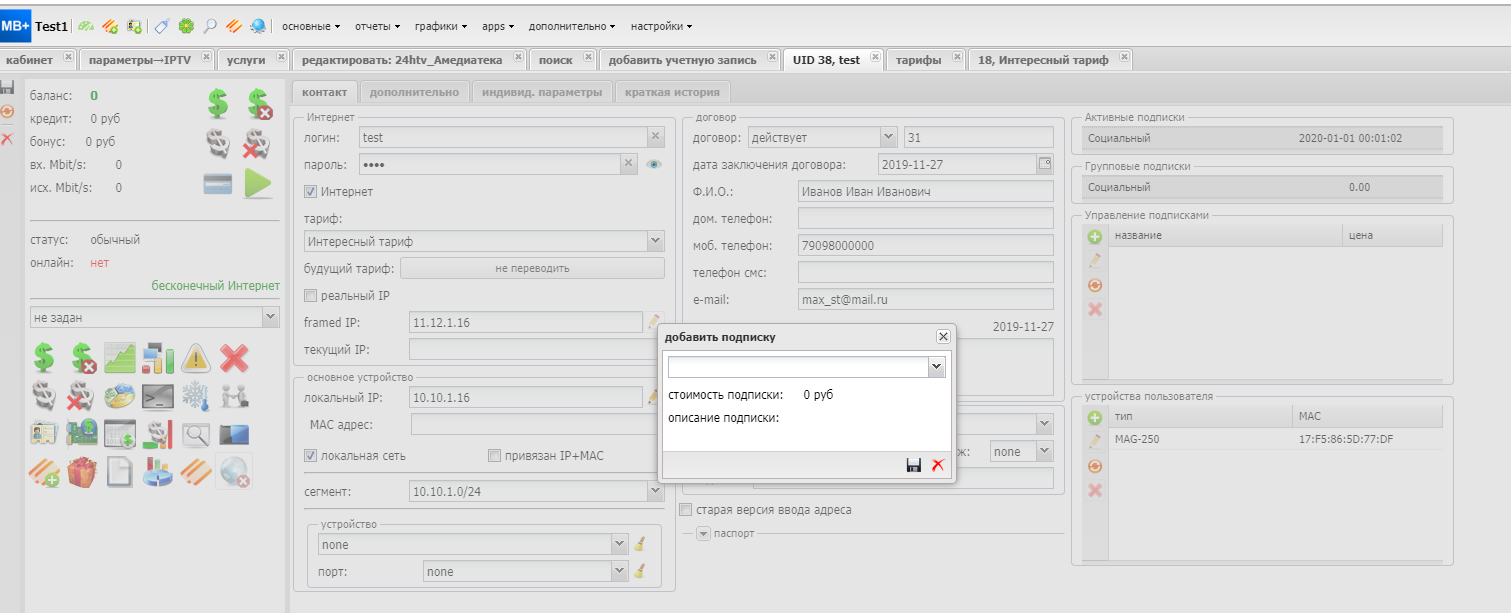Screen dimensions: 1511x613
Task: Click the Ф.И.О. input field
Action: pos(925,191)
